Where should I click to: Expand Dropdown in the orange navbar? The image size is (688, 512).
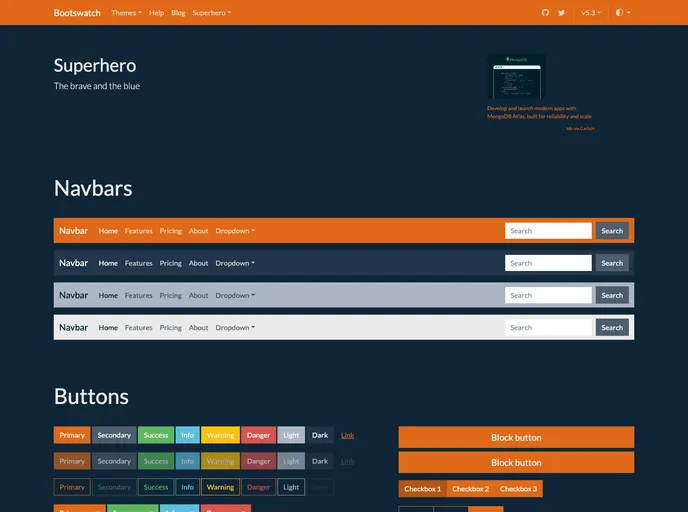point(235,231)
